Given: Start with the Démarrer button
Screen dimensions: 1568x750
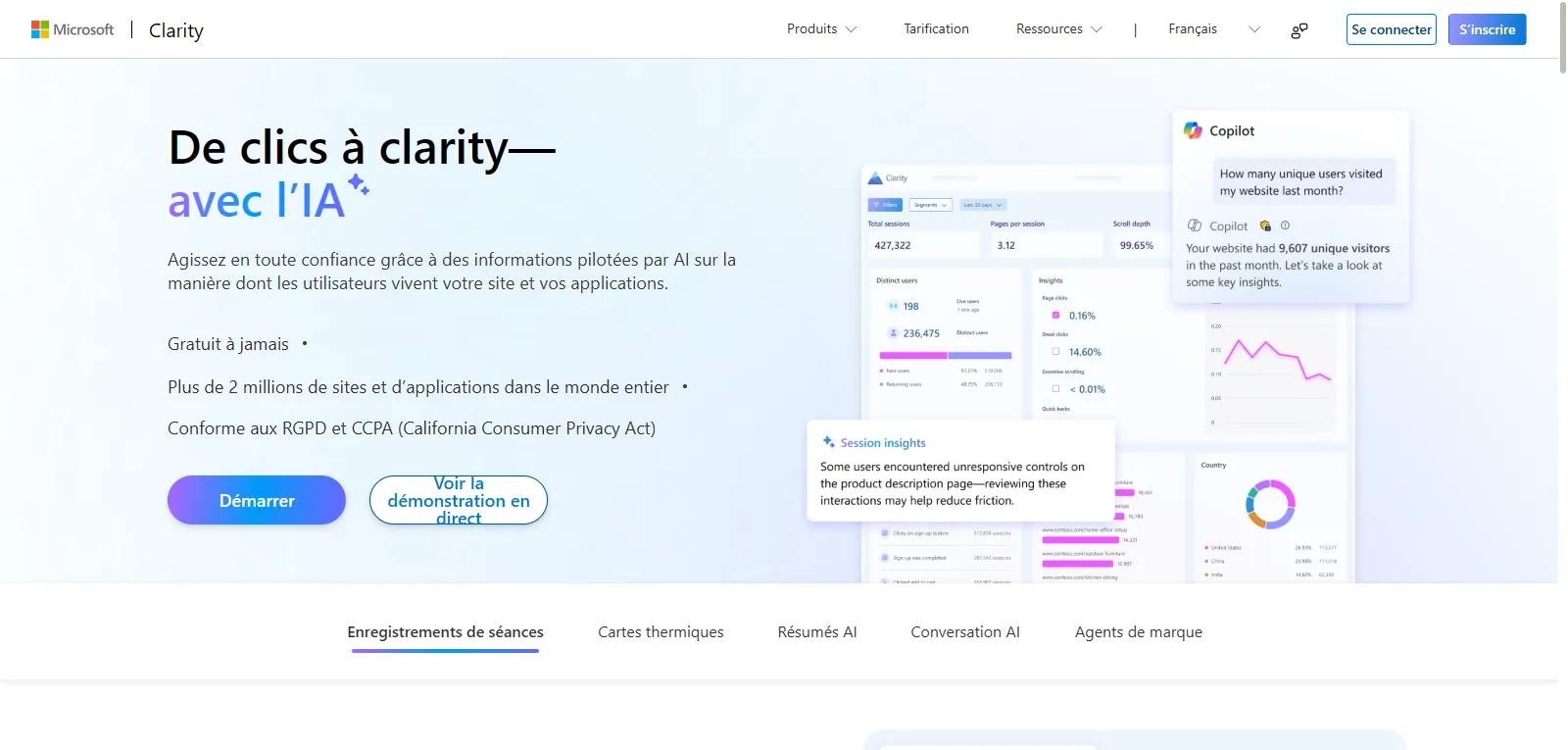Looking at the screenshot, I should pyautogui.click(x=257, y=500).
